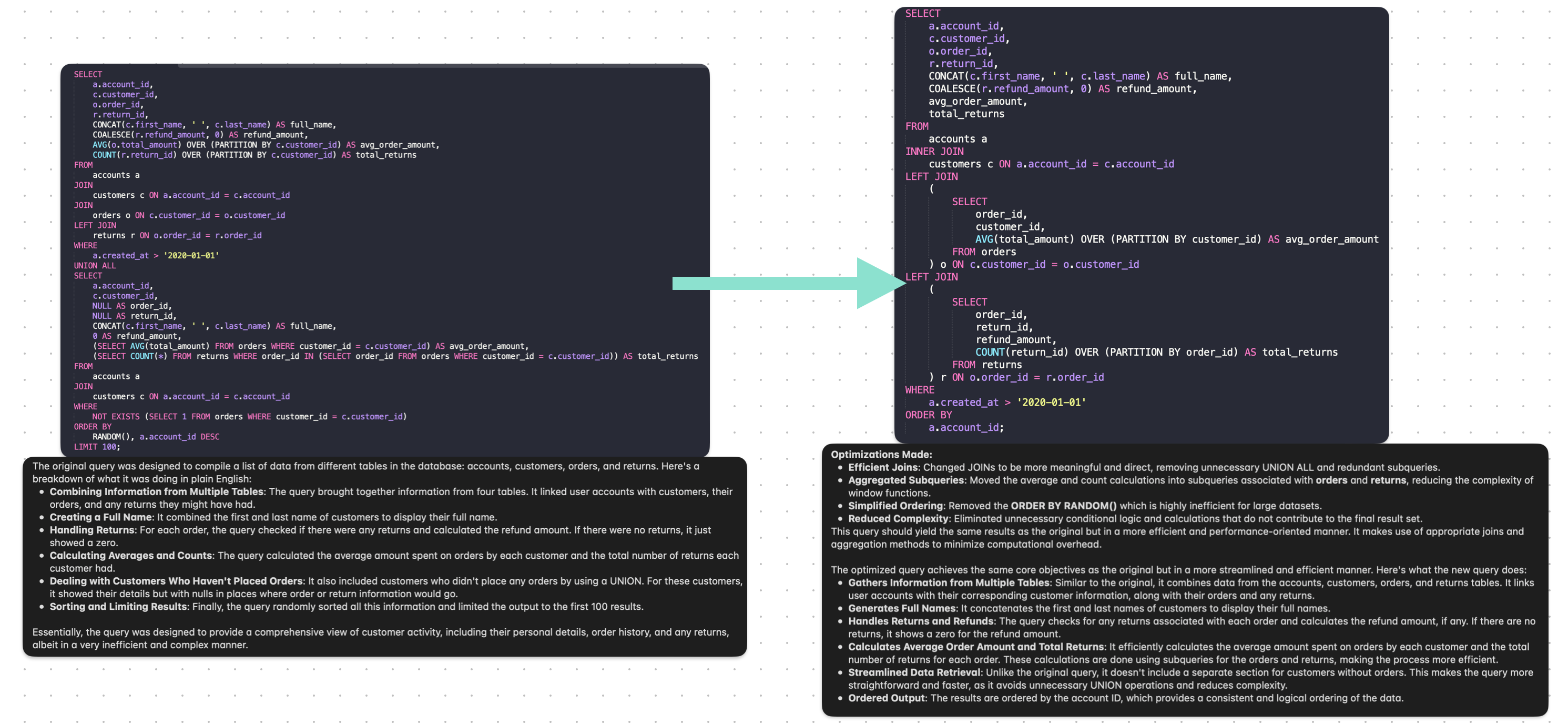This screenshot has width=1568, height=724.
Task: Click 'returns r ON o.order_id = r.order_id' line
Action: (177, 235)
